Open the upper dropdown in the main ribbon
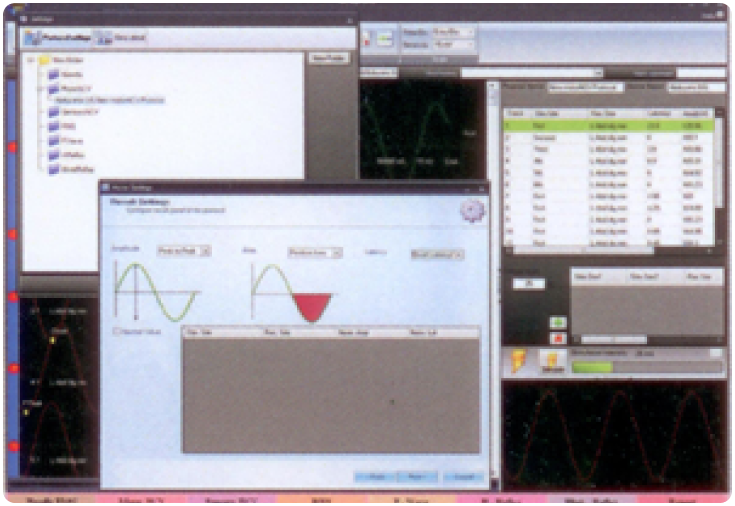 click(x=453, y=32)
